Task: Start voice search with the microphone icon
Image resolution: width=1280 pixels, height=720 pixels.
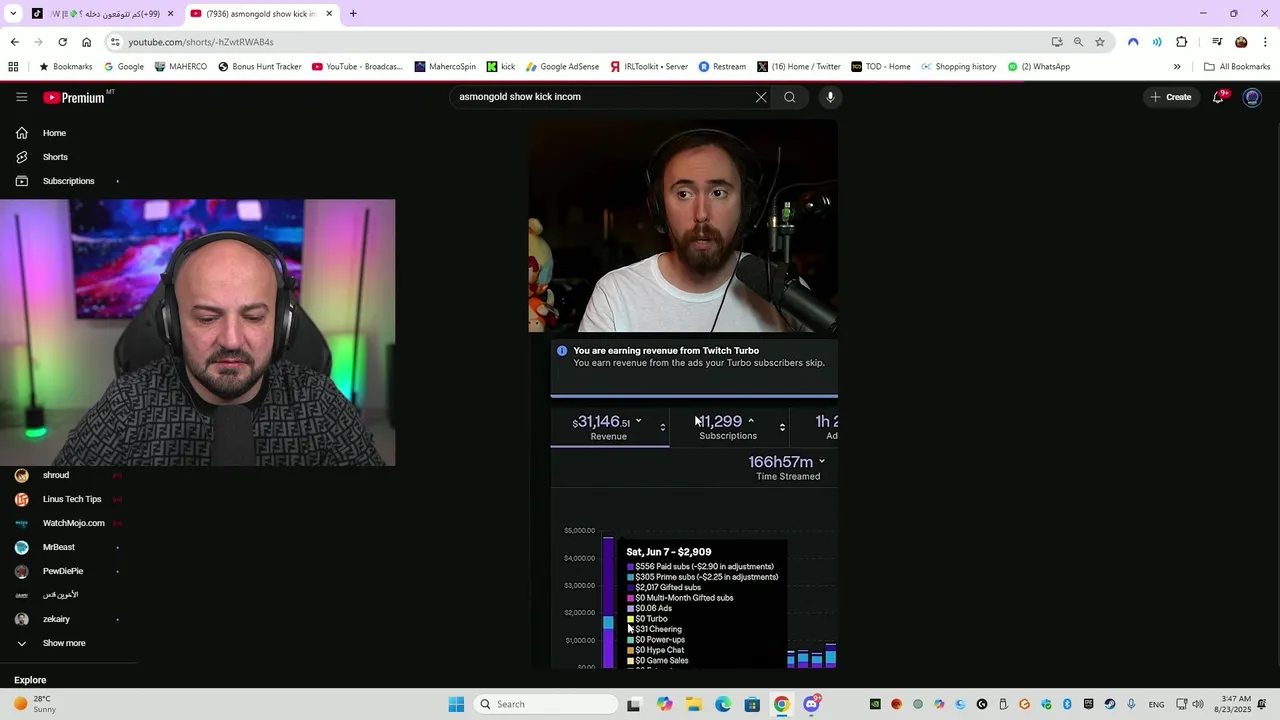Action: 830,97
